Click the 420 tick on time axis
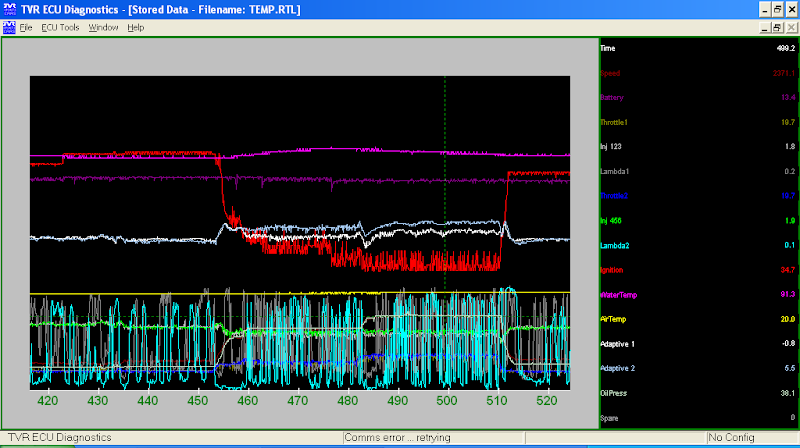Image resolution: width=800 pixels, height=448 pixels. pyautogui.click(x=47, y=401)
